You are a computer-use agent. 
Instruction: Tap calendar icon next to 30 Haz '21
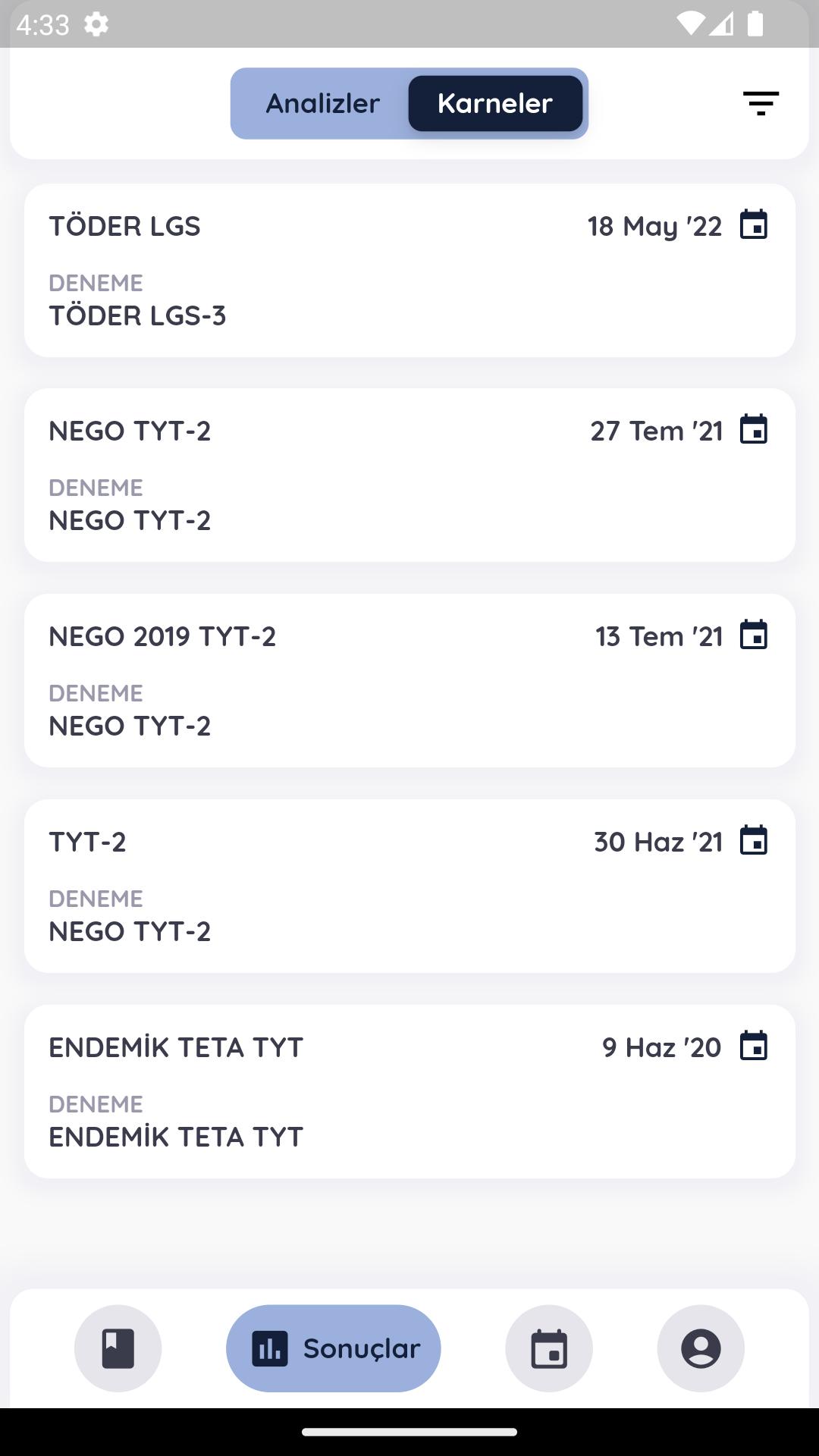click(754, 841)
